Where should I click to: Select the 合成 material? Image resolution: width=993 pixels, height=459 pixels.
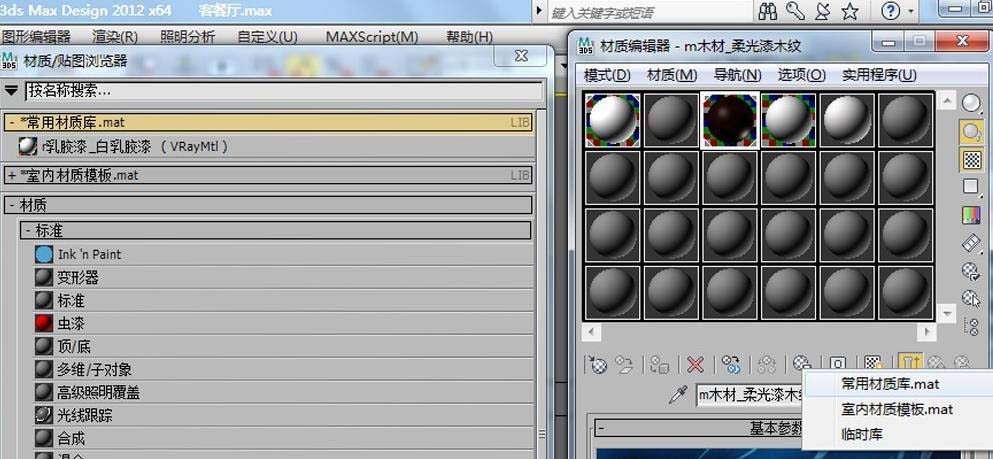pos(284,438)
